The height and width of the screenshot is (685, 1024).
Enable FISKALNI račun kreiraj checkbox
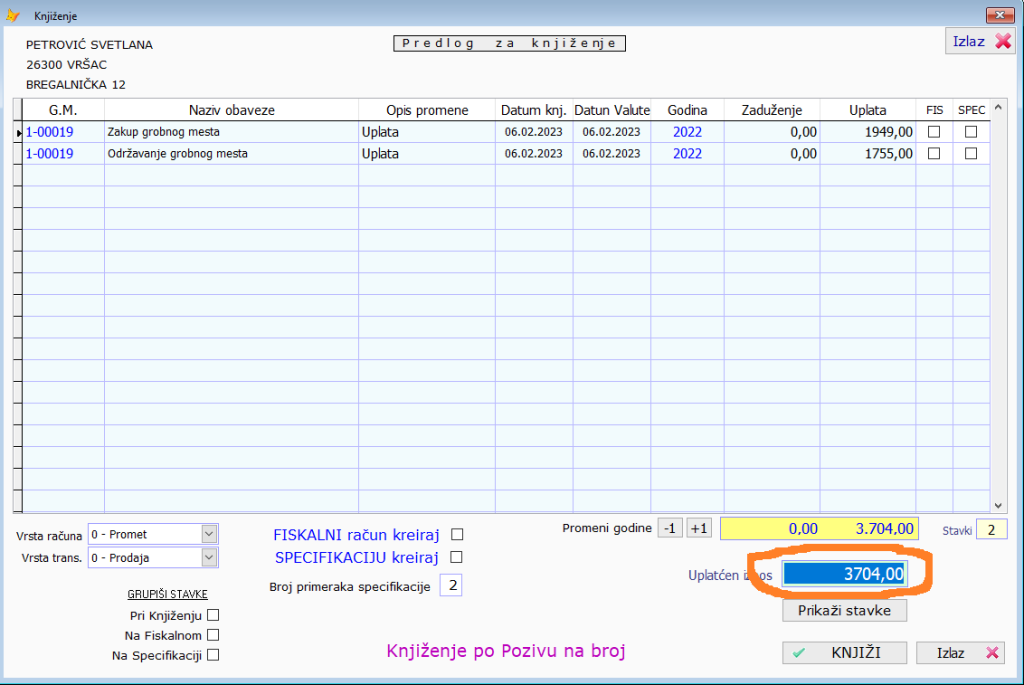pos(457,535)
